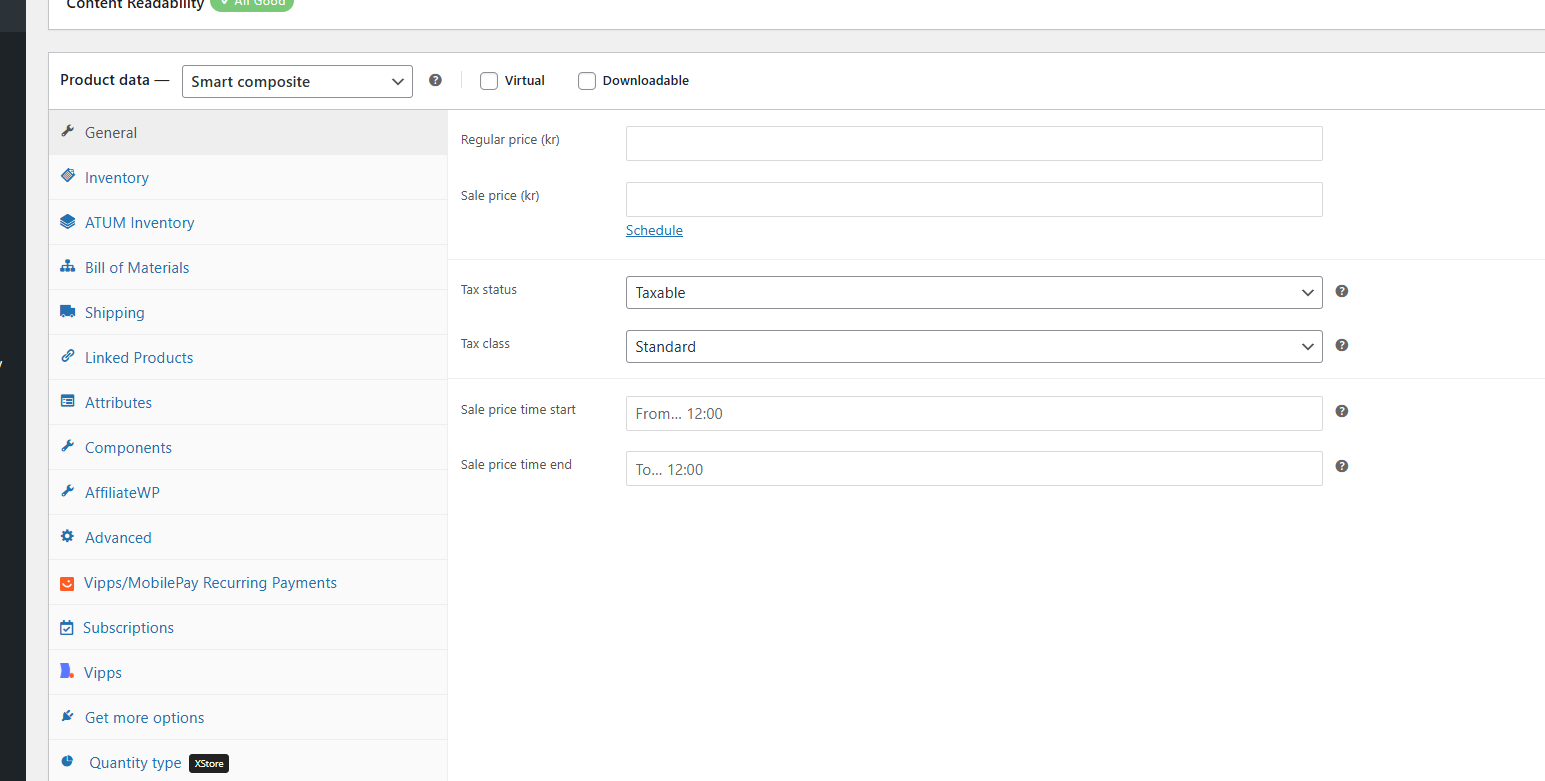The image size is (1545, 781).
Task: Enable the Virtual checkbox
Action: [489, 81]
